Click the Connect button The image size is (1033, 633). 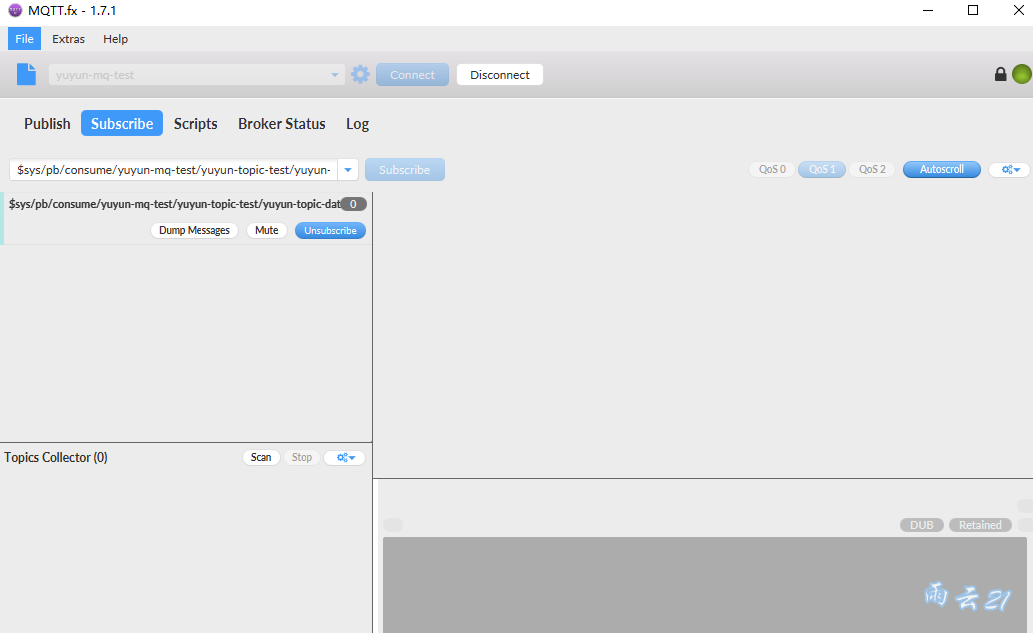coord(412,74)
